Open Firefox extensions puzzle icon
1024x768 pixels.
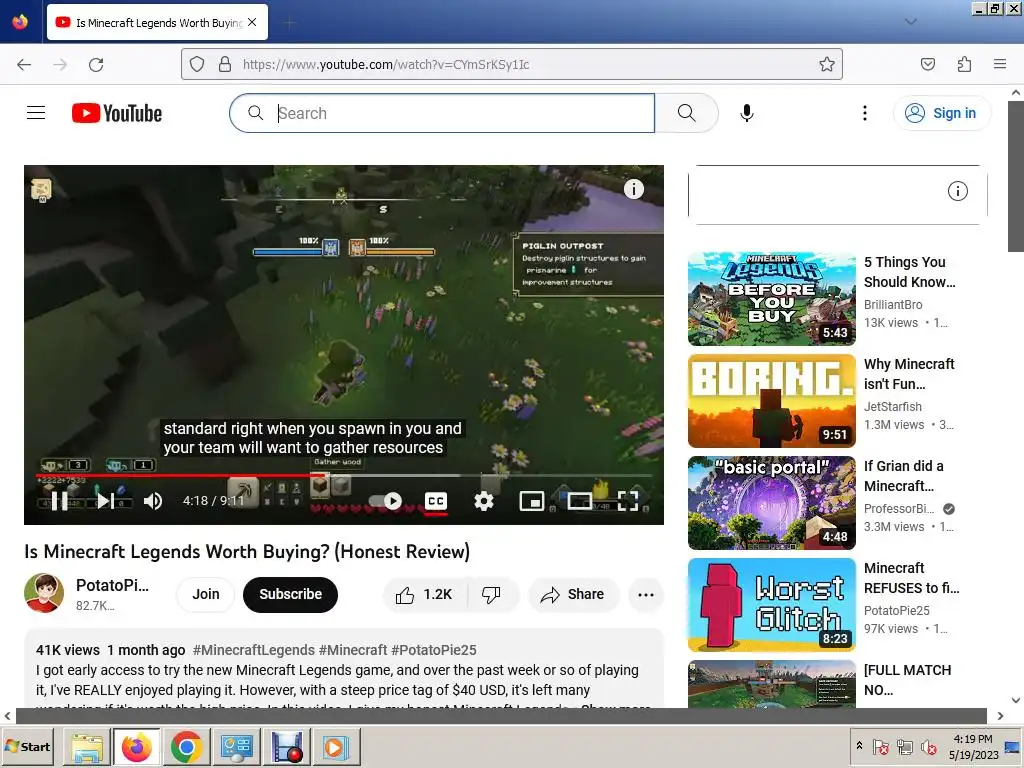coord(964,64)
